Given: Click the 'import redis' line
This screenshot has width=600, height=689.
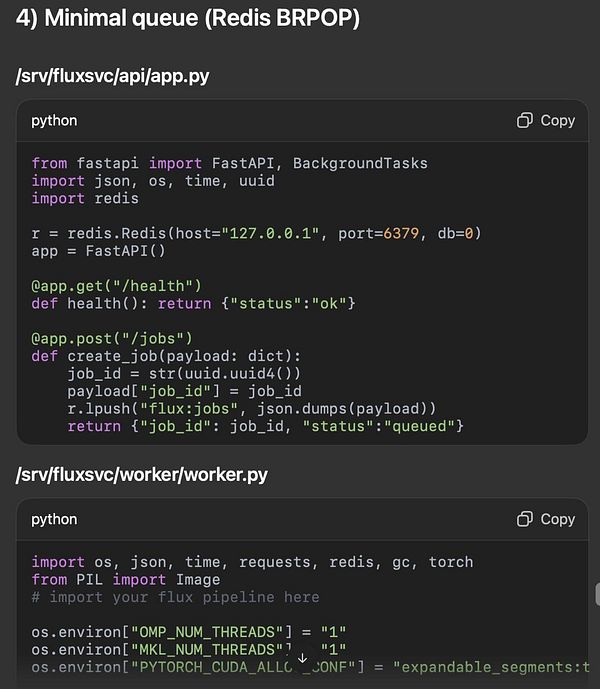Looking at the screenshot, I should coord(85,199).
